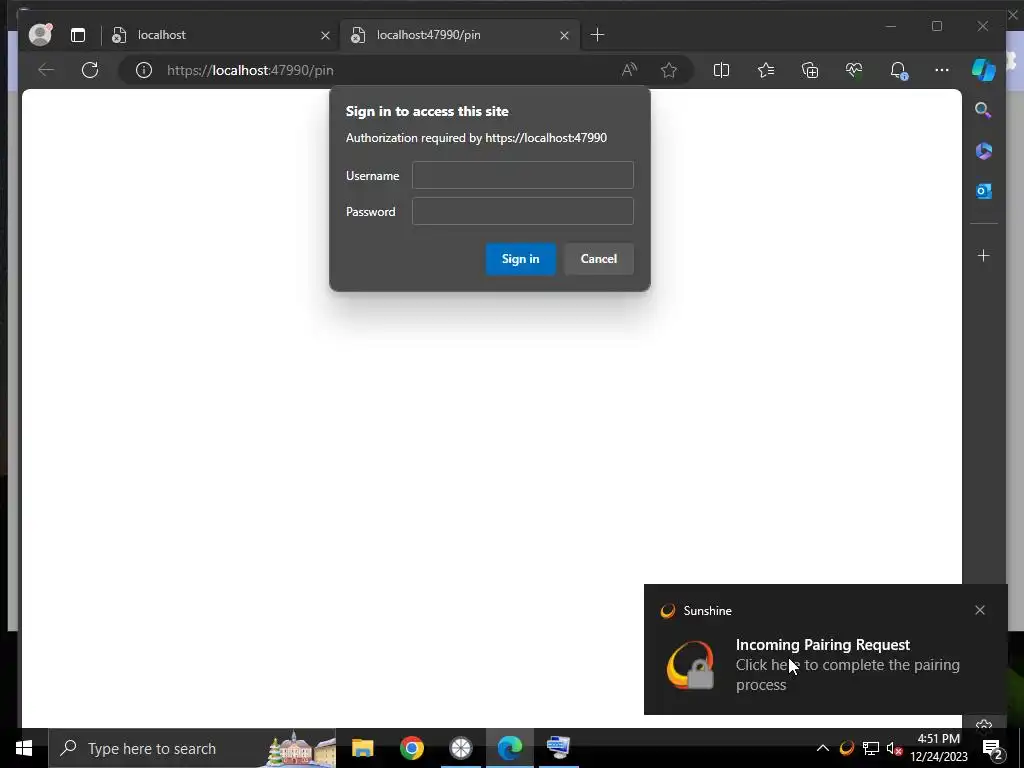The height and width of the screenshot is (768, 1024).
Task: Open Collections icon in toolbar
Action: (x=810, y=70)
